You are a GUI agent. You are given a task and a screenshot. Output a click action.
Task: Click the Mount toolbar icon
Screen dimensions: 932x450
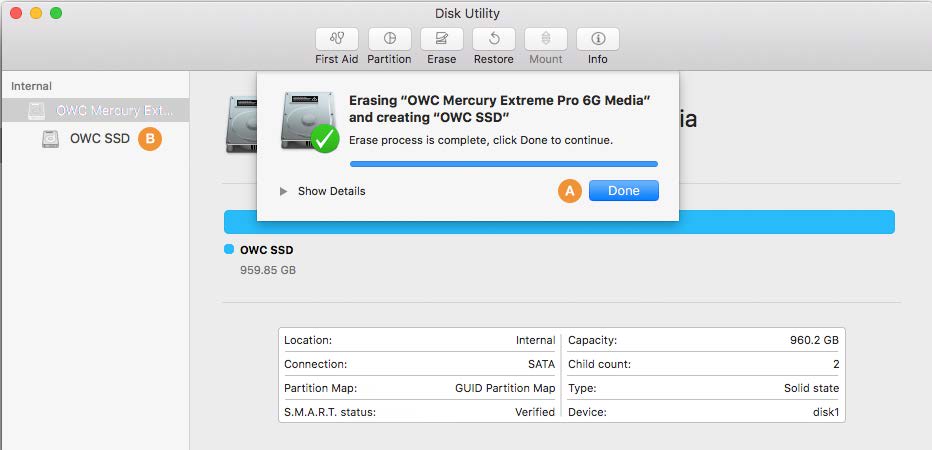tap(545, 39)
